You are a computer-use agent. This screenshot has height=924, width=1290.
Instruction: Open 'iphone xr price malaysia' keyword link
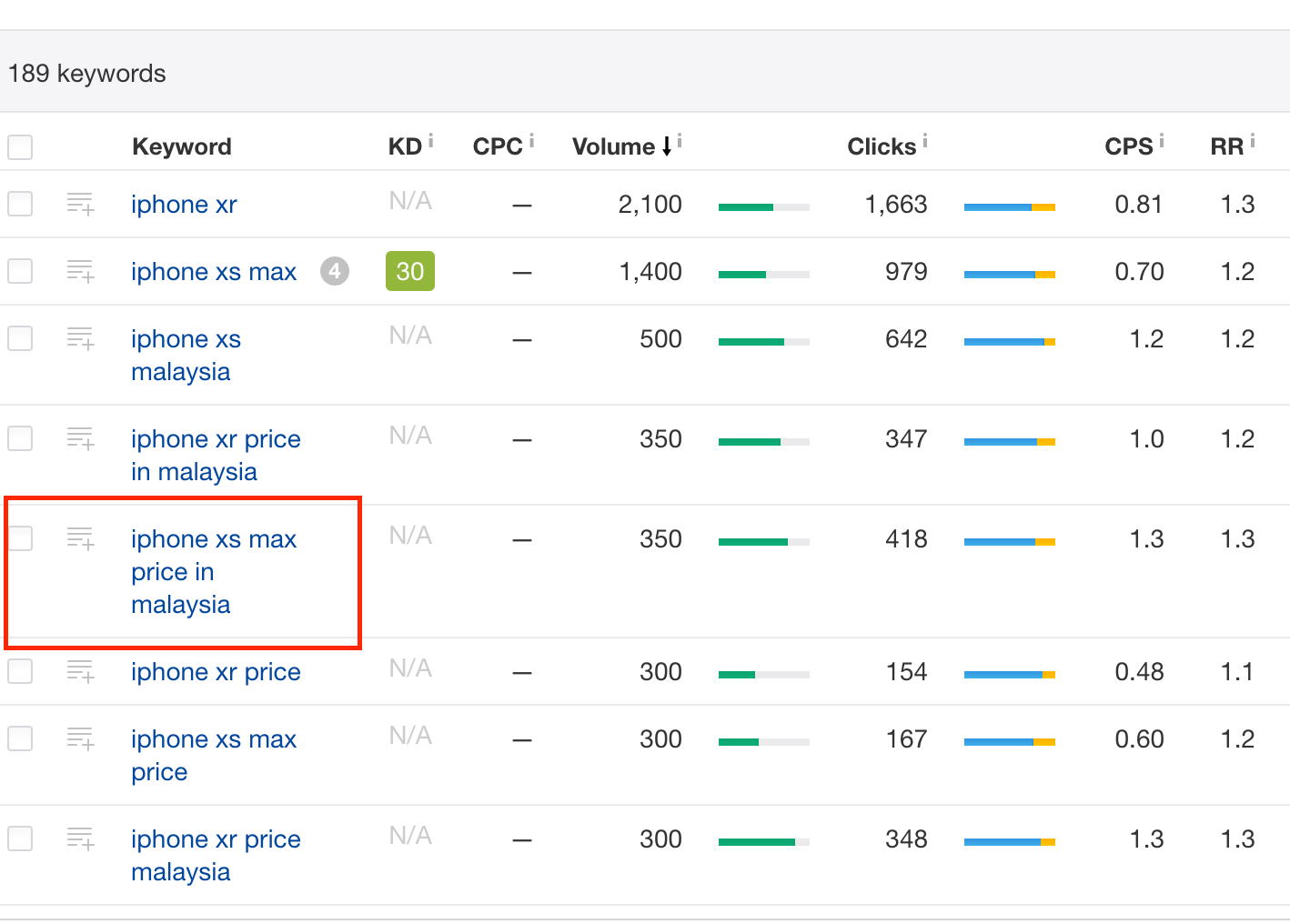click(216, 856)
